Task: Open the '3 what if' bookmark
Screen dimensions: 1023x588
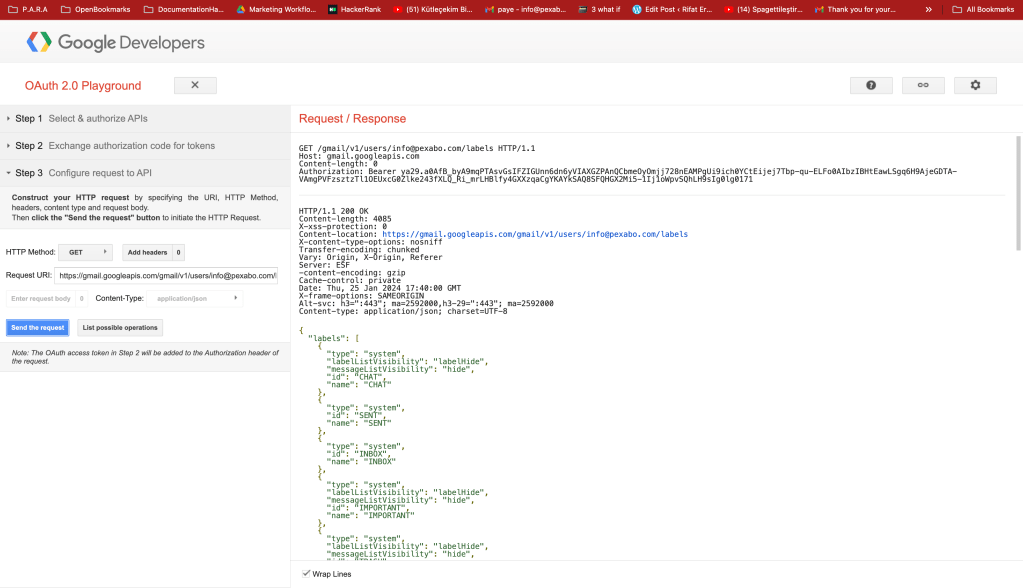Action: [x=599, y=9]
